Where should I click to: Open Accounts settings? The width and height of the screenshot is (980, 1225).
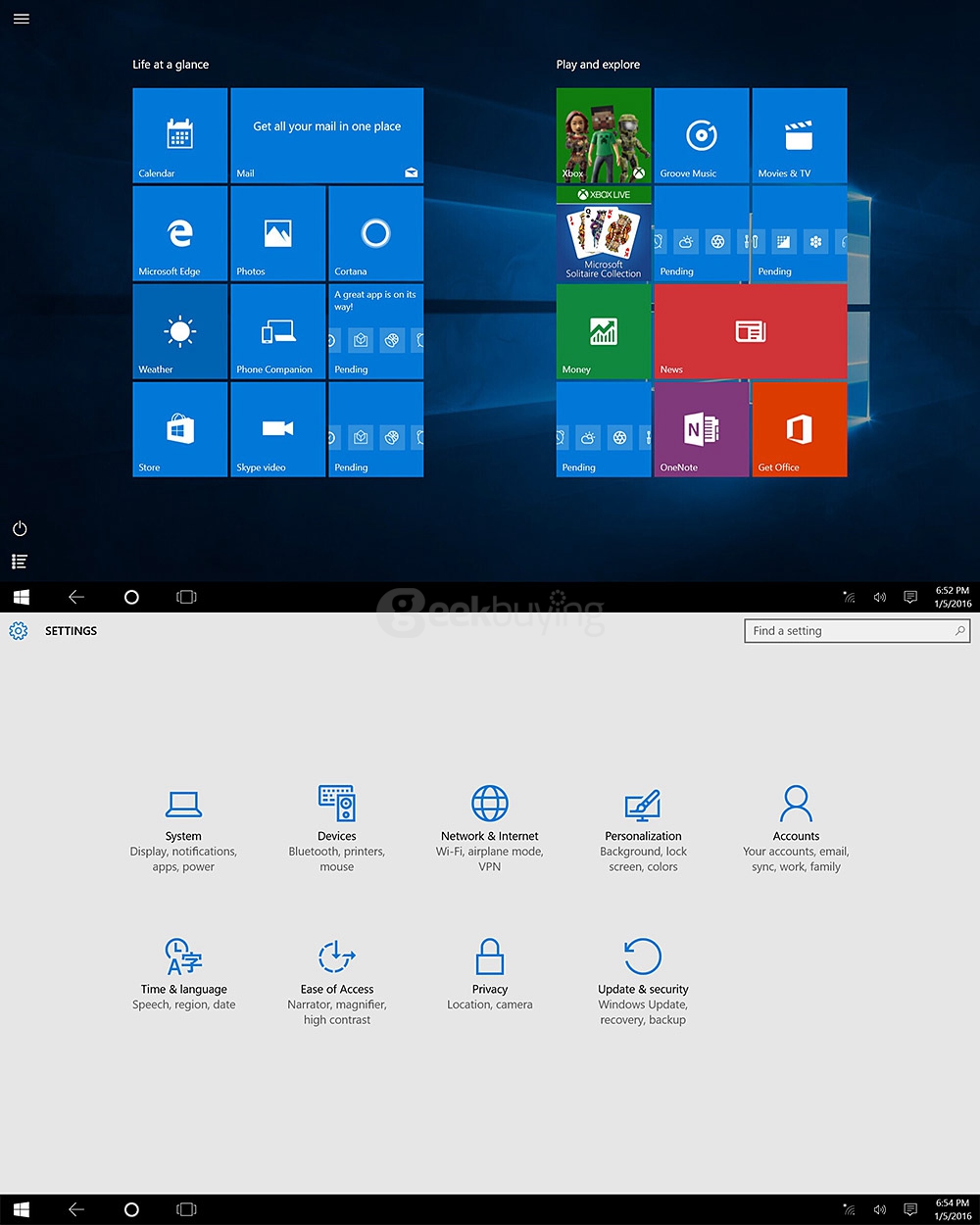[796, 828]
